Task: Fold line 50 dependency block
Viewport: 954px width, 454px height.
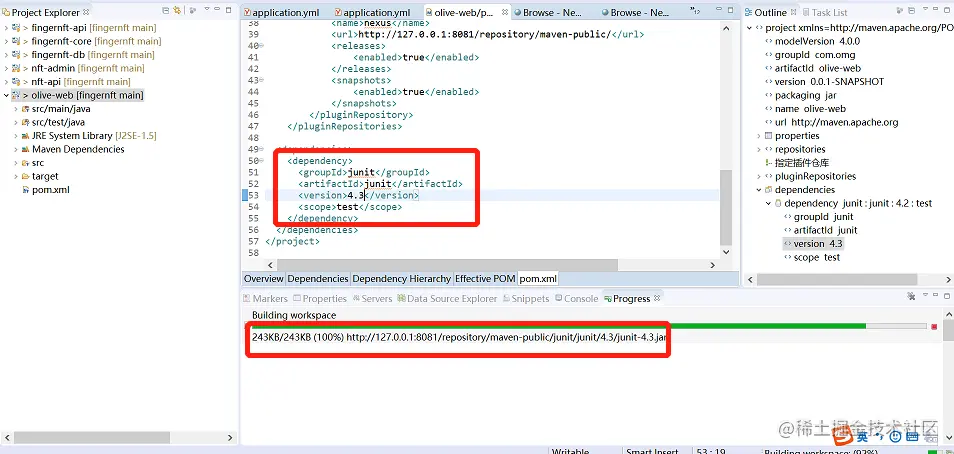Action: tap(261, 161)
